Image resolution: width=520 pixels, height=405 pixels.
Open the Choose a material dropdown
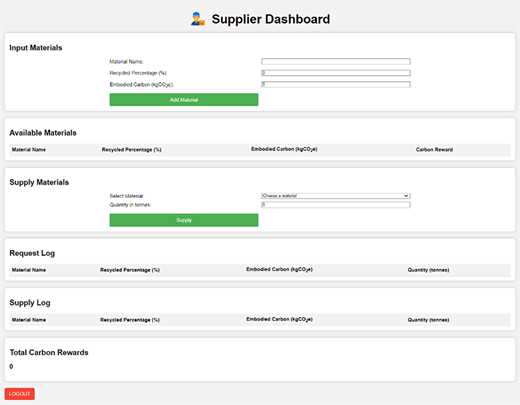pos(336,196)
